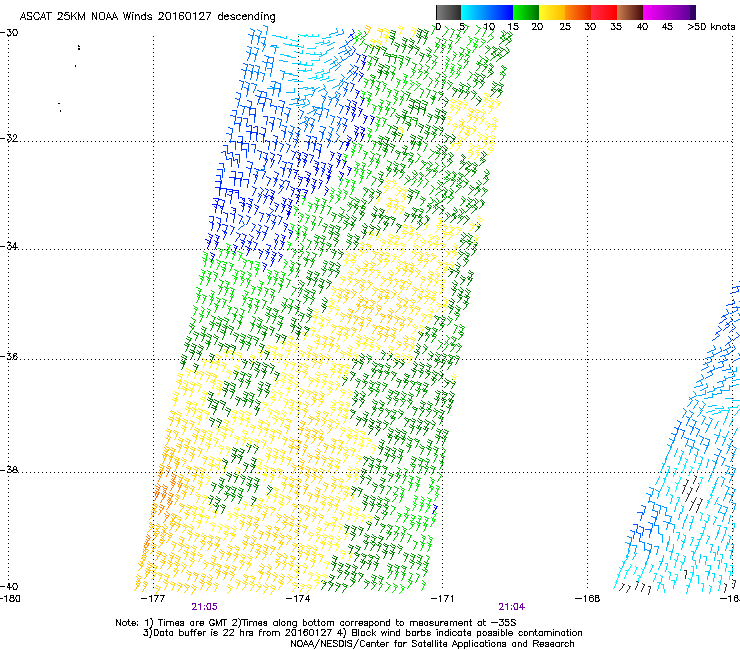This screenshot has height=650, width=740.
Task: Click the 'NOAA/NESDIS/Center for Satellite Applications' credit
Action: (432, 644)
